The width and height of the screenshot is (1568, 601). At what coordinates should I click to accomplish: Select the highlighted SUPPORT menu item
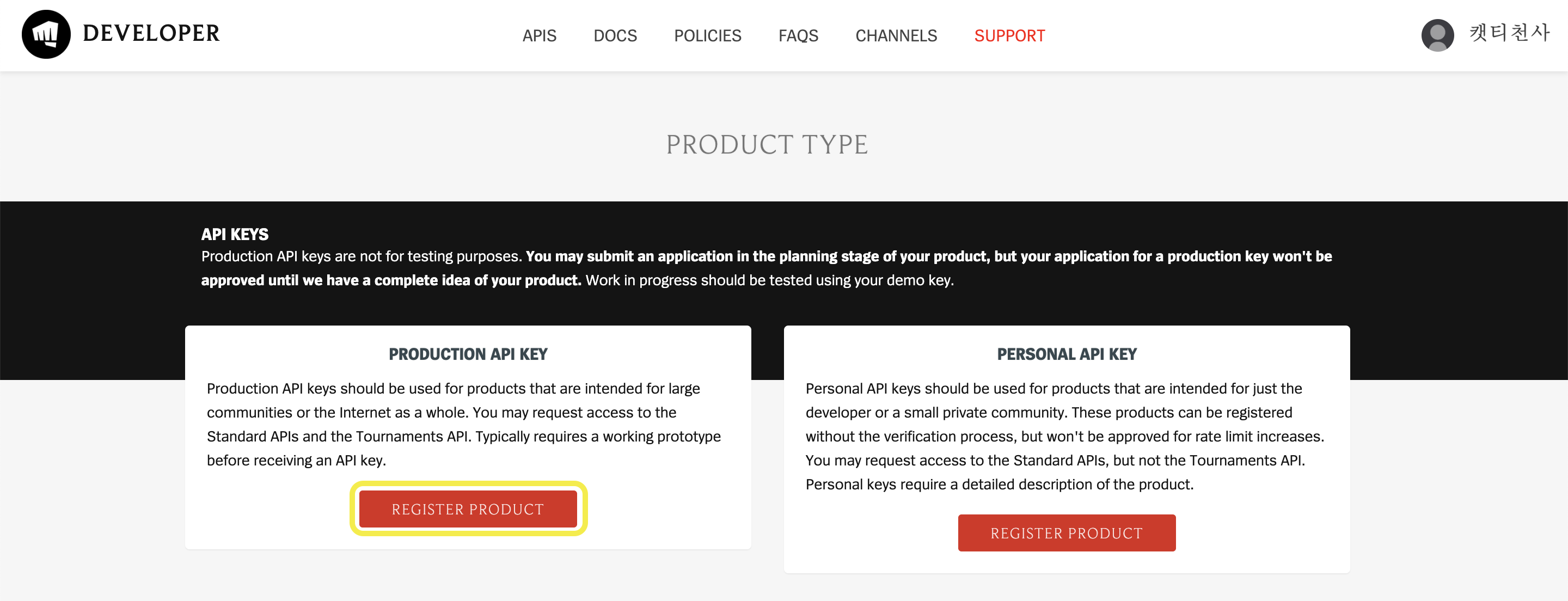coord(1009,35)
